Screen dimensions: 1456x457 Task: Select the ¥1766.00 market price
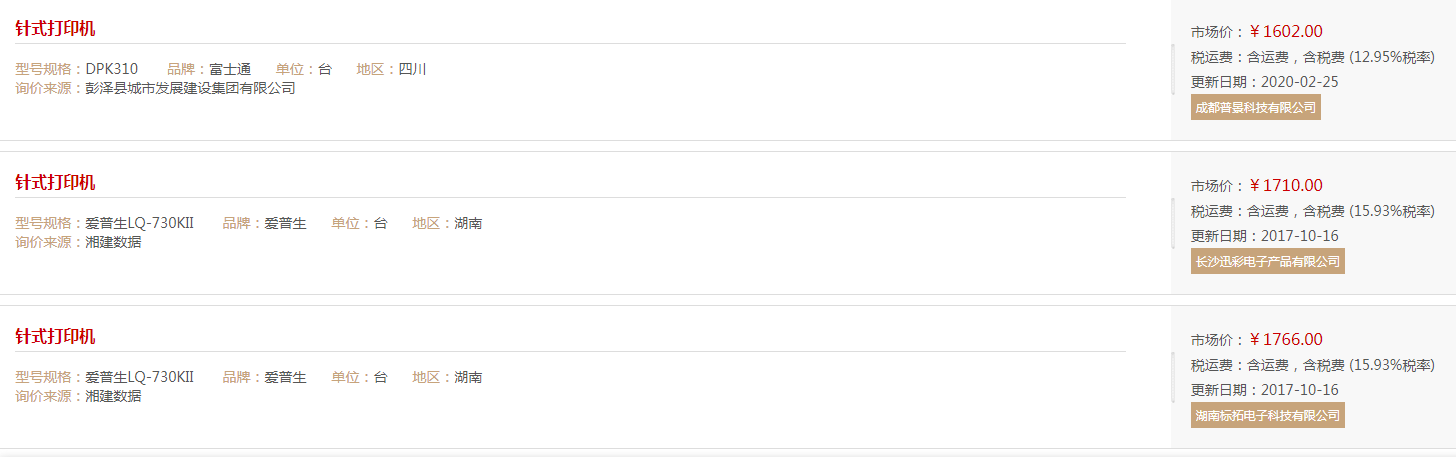click(x=1286, y=339)
